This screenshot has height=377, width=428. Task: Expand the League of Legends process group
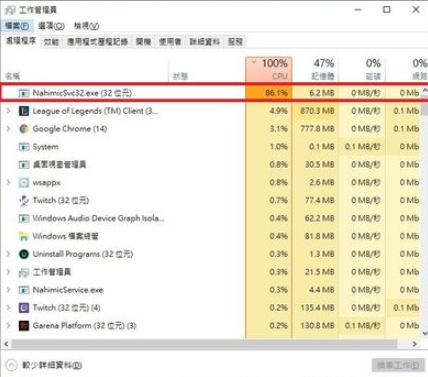tap(8, 111)
